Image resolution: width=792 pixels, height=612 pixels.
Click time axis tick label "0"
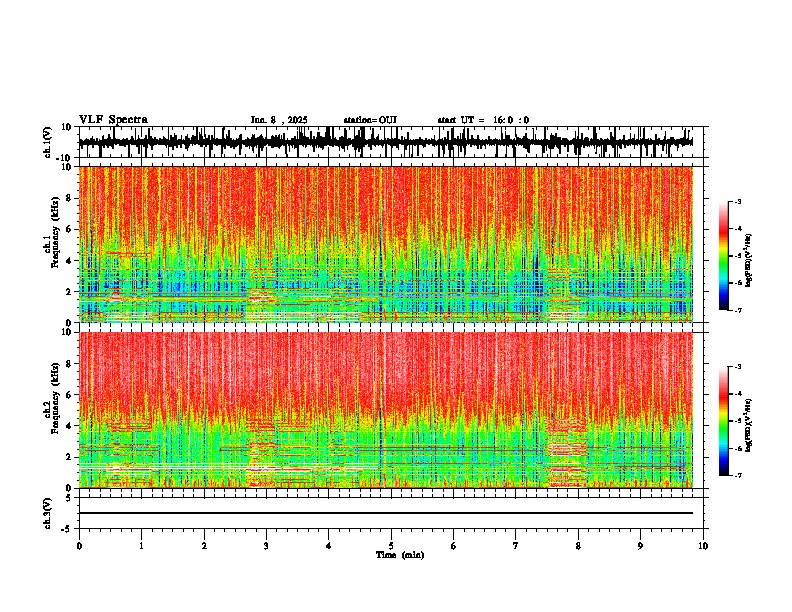79,546
